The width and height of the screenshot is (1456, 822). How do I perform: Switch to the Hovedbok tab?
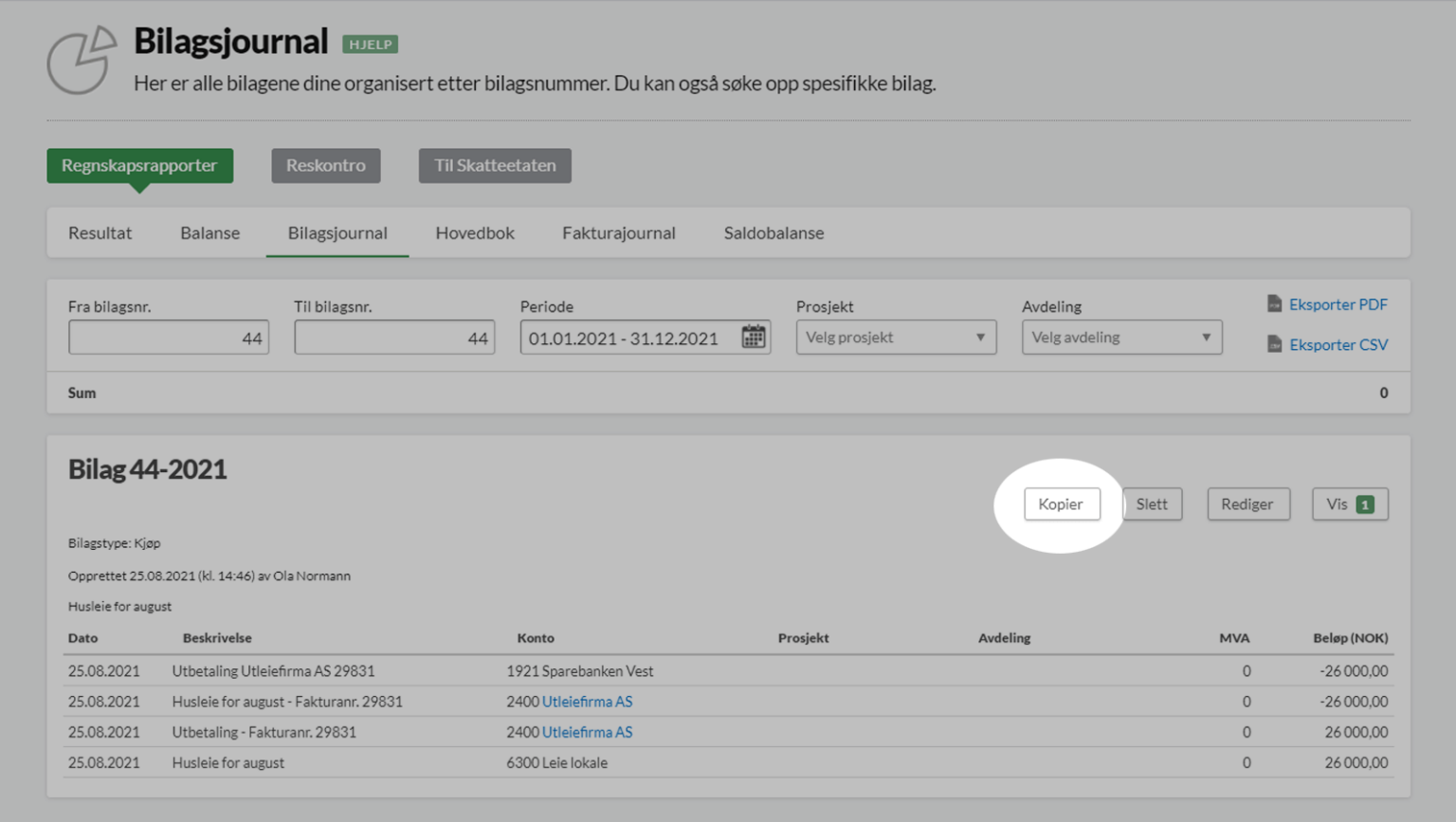point(475,232)
